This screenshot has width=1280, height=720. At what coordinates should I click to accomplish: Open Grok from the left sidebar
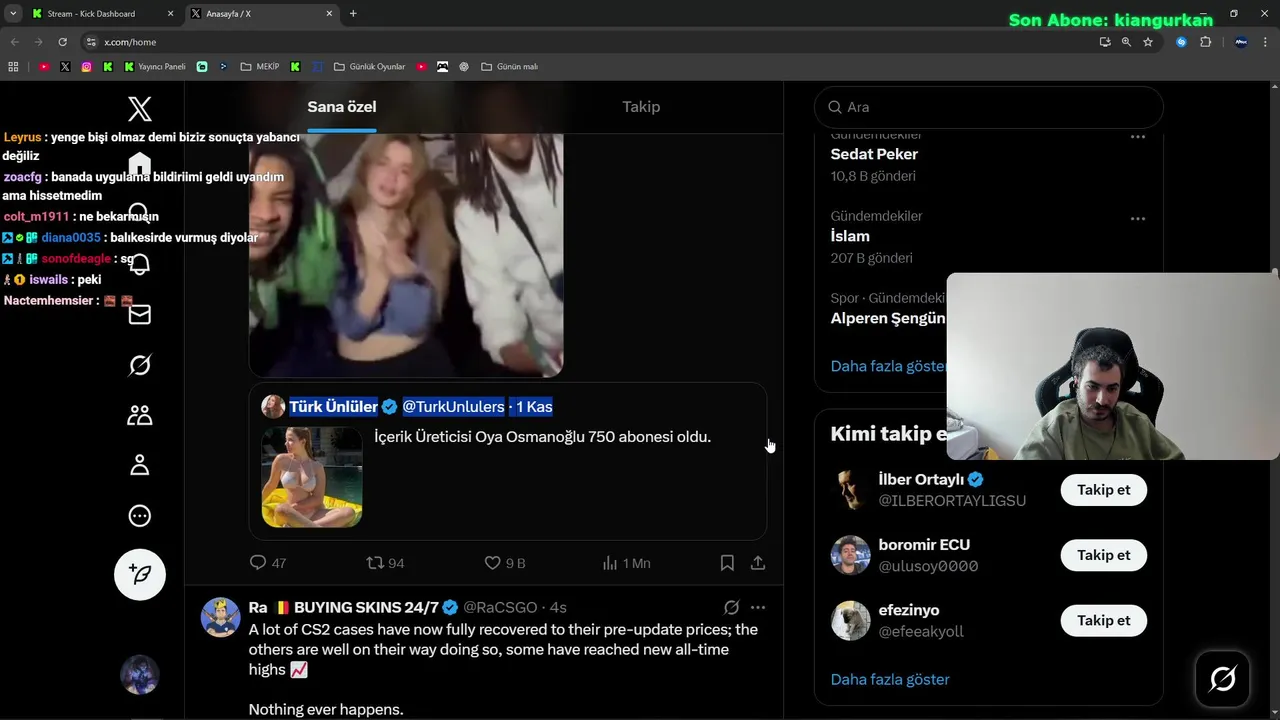(140, 365)
